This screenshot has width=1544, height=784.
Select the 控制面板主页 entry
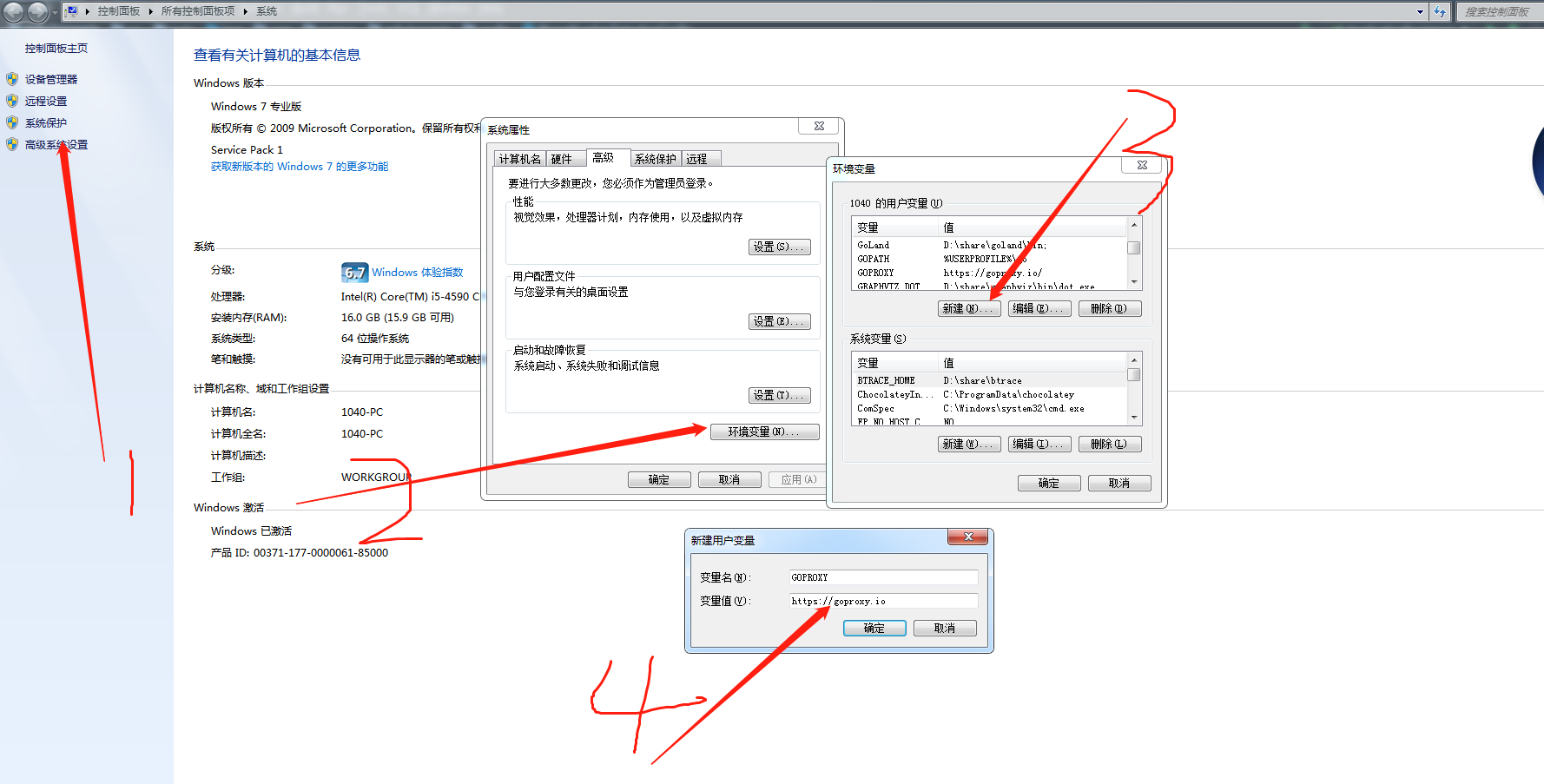pyautogui.click(x=56, y=48)
